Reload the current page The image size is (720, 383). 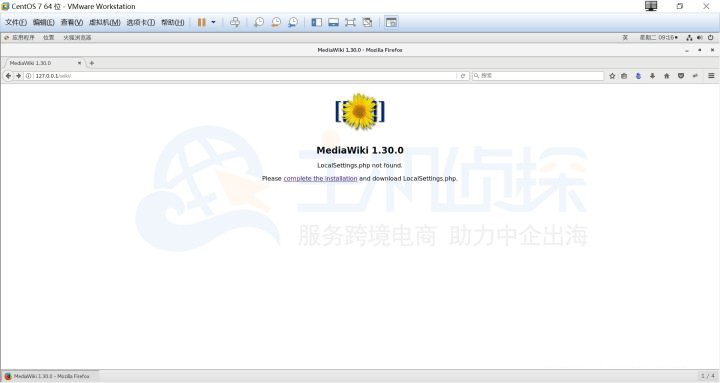(x=463, y=76)
